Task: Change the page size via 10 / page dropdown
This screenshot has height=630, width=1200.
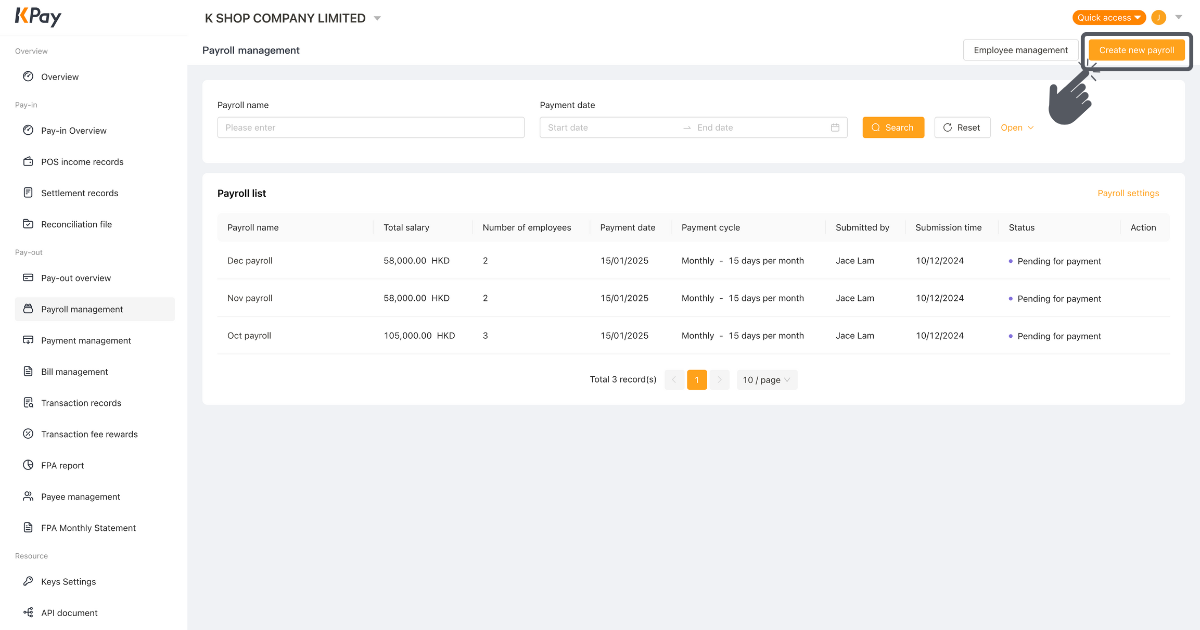Action: click(x=766, y=379)
